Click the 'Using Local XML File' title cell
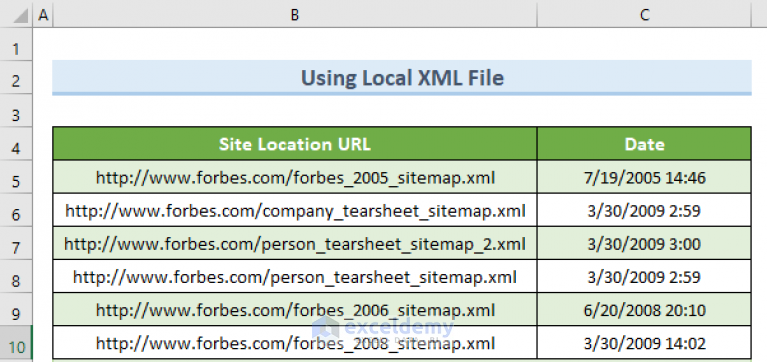This screenshot has width=767, height=362. [402, 78]
